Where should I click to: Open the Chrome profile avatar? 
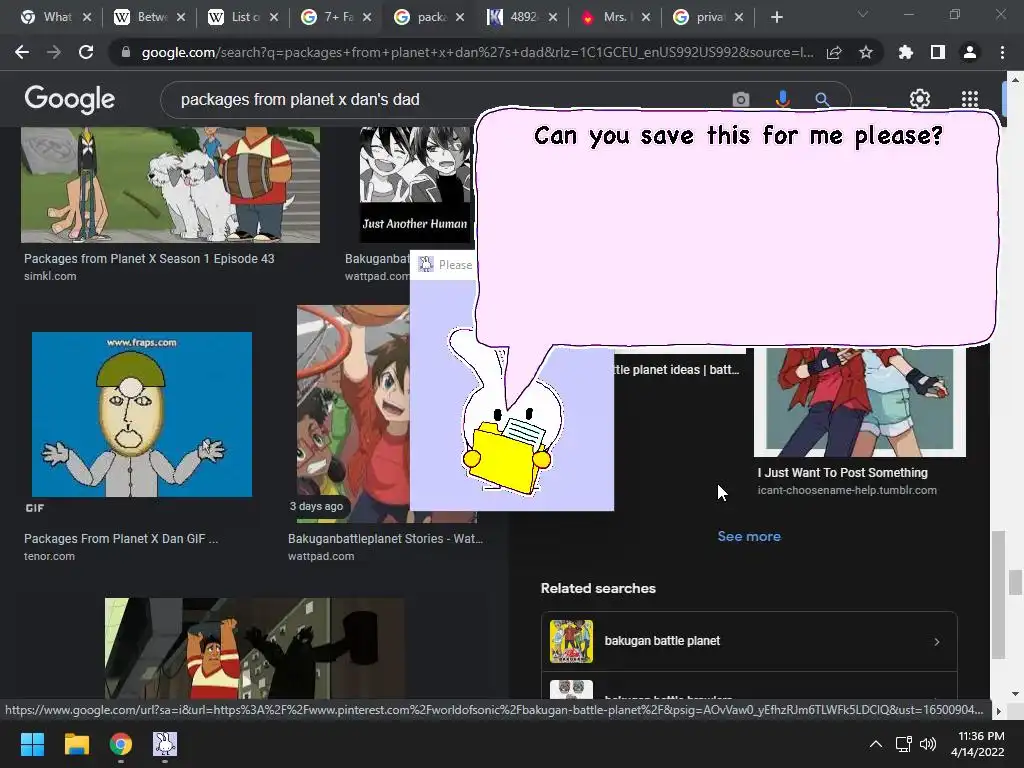pyautogui.click(x=970, y=52)
